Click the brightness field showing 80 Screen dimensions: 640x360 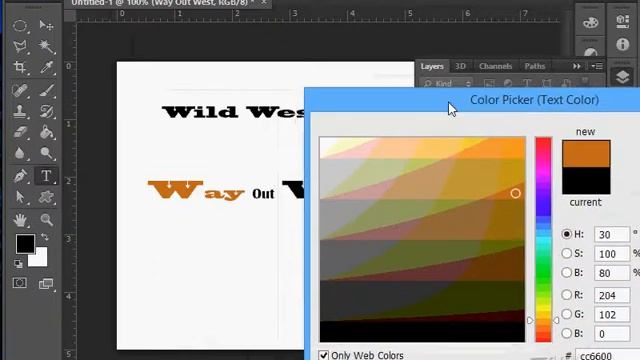(612, 273)
